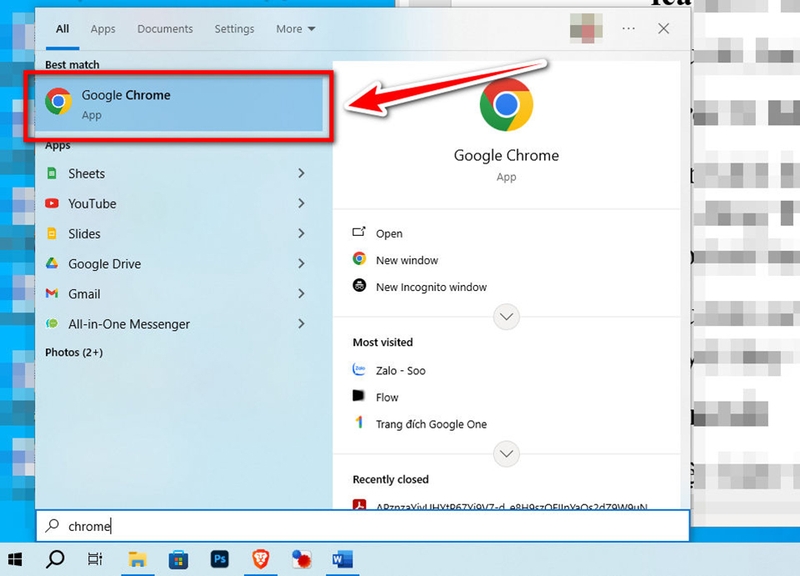800x576 pixels.
Task: Open Microsoft Store from the taskbar
Action: (178, 560)
